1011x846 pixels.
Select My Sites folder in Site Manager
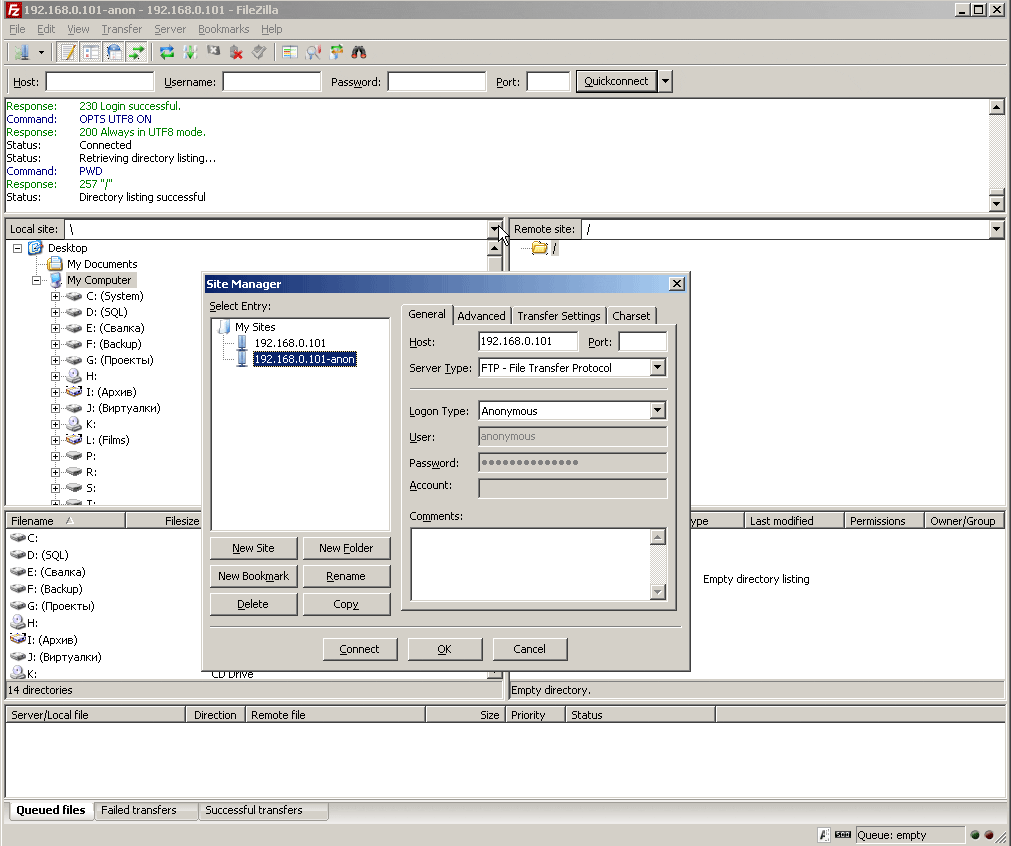pyautogui.click(x=255, y=327)
